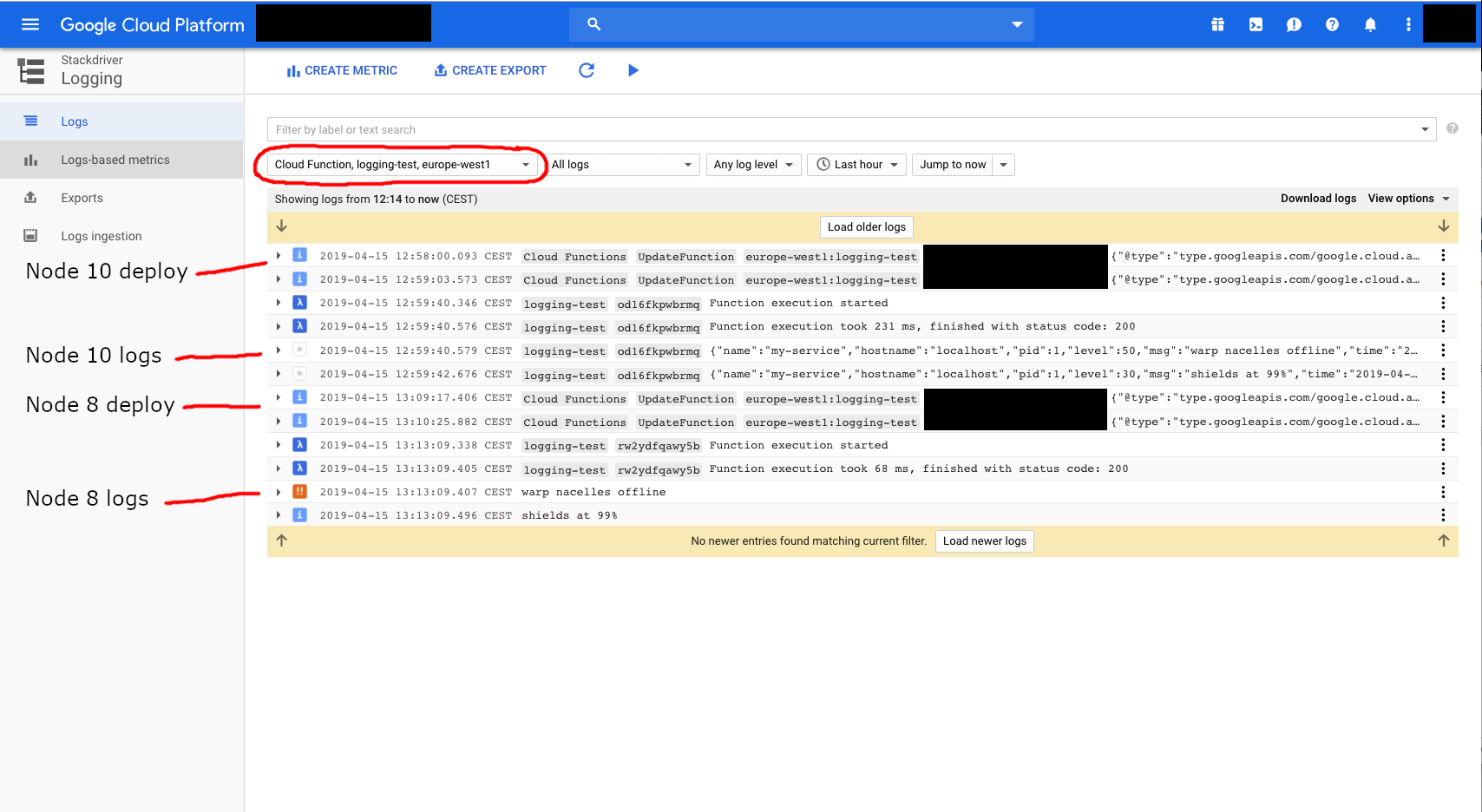Select Logs in the sidebar
This screenshot has width=1482, height=812.
(121, 121)
